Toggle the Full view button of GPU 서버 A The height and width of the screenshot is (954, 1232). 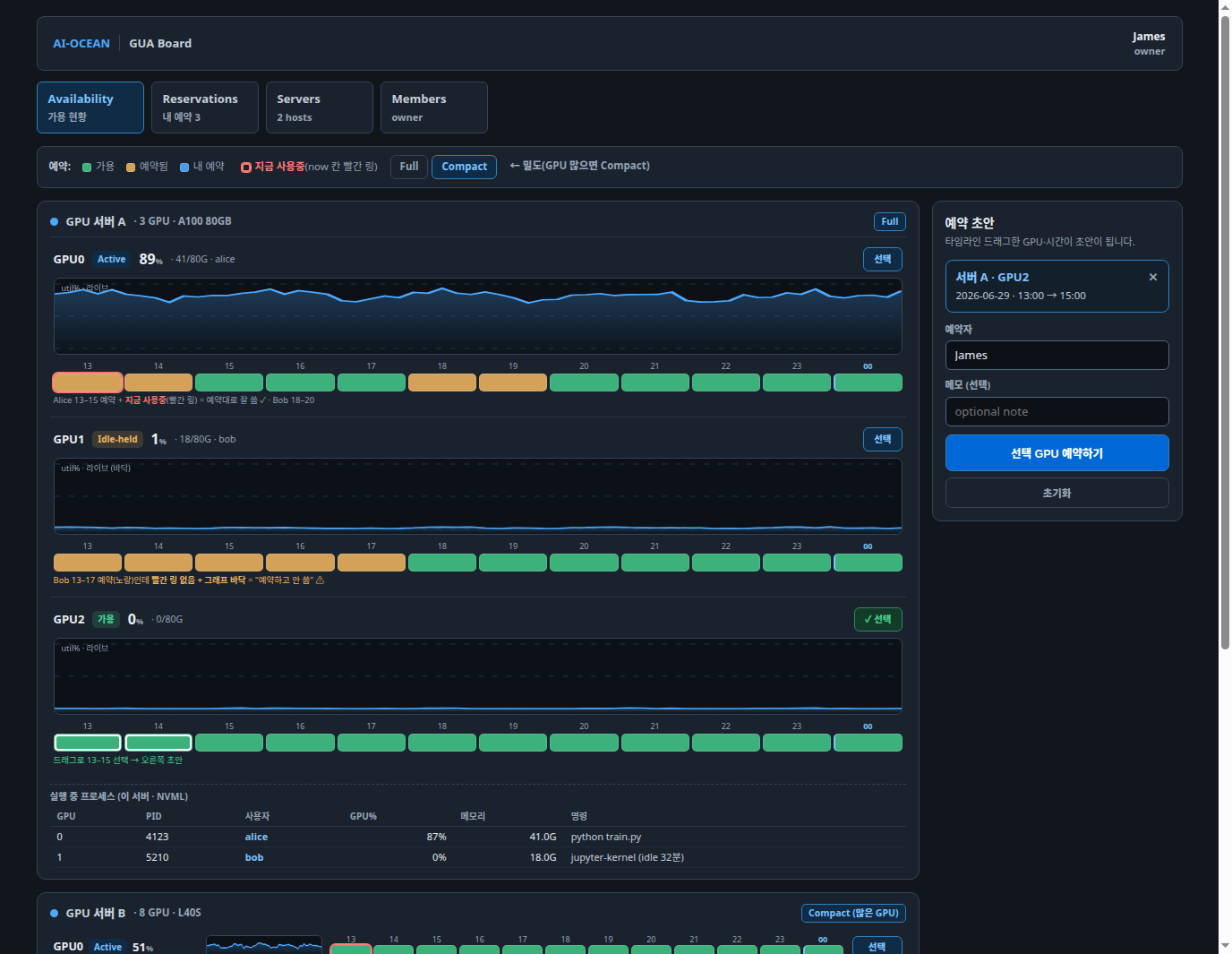(890, 221)
